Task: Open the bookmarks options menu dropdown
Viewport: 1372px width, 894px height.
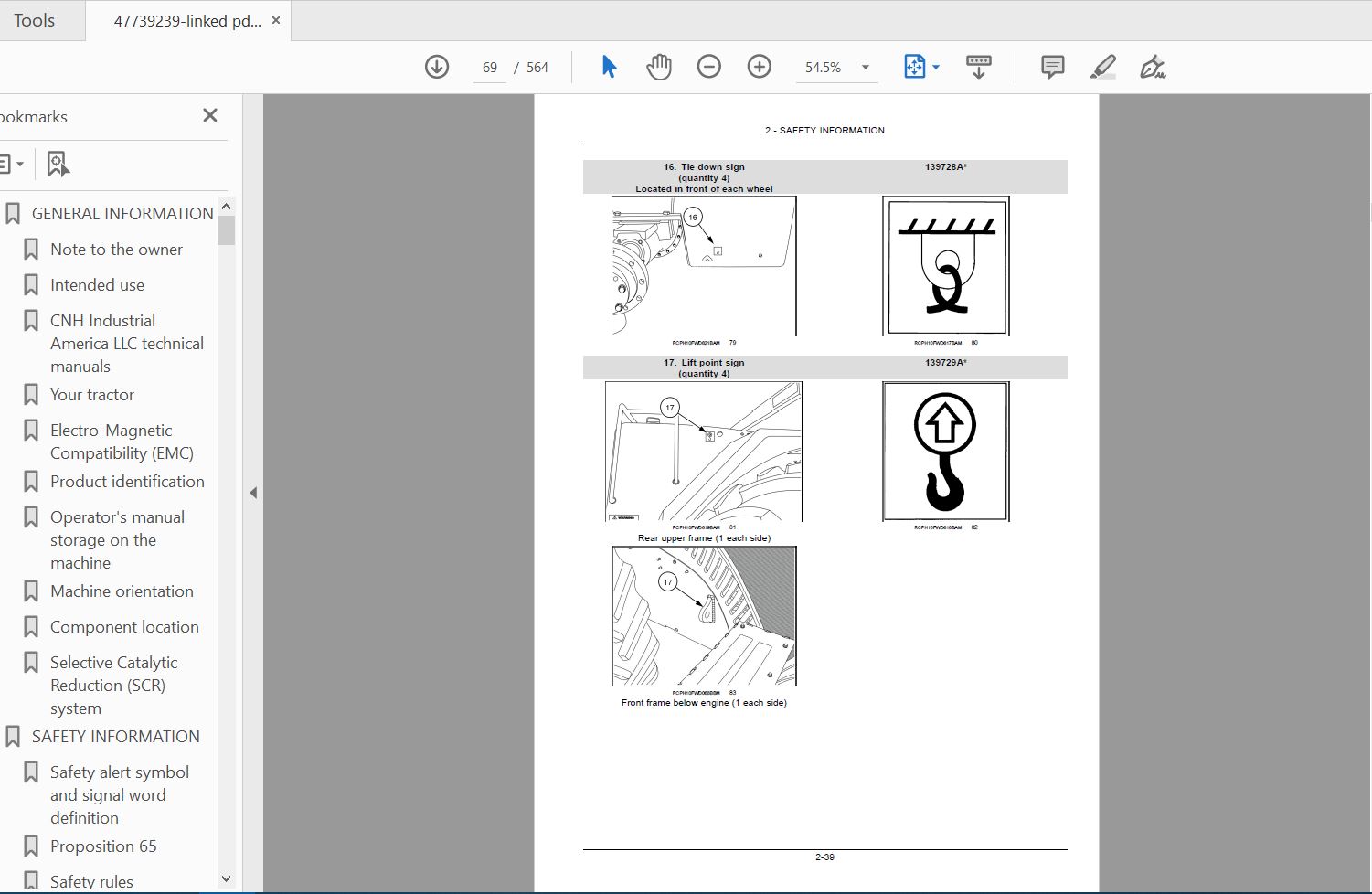Action: pyautogui.click(x=11, y=165)
